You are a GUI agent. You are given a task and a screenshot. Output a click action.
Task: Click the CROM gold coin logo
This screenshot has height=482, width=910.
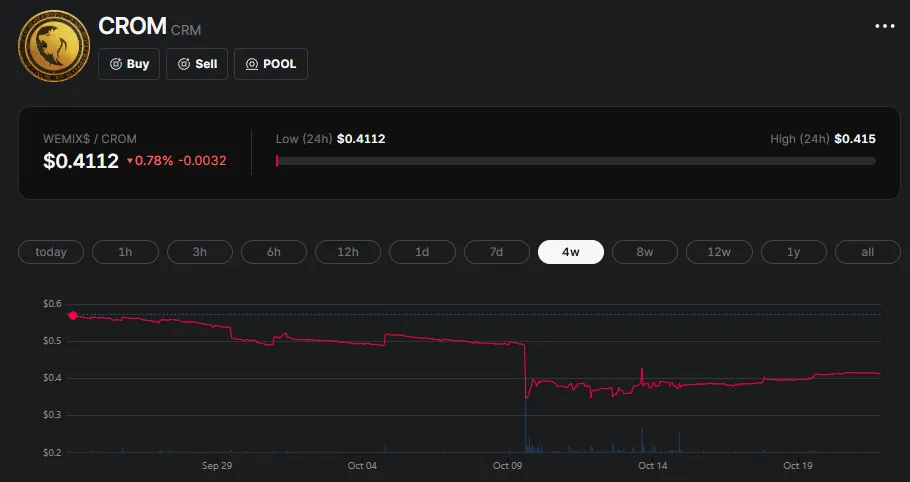tap(53, 46)
